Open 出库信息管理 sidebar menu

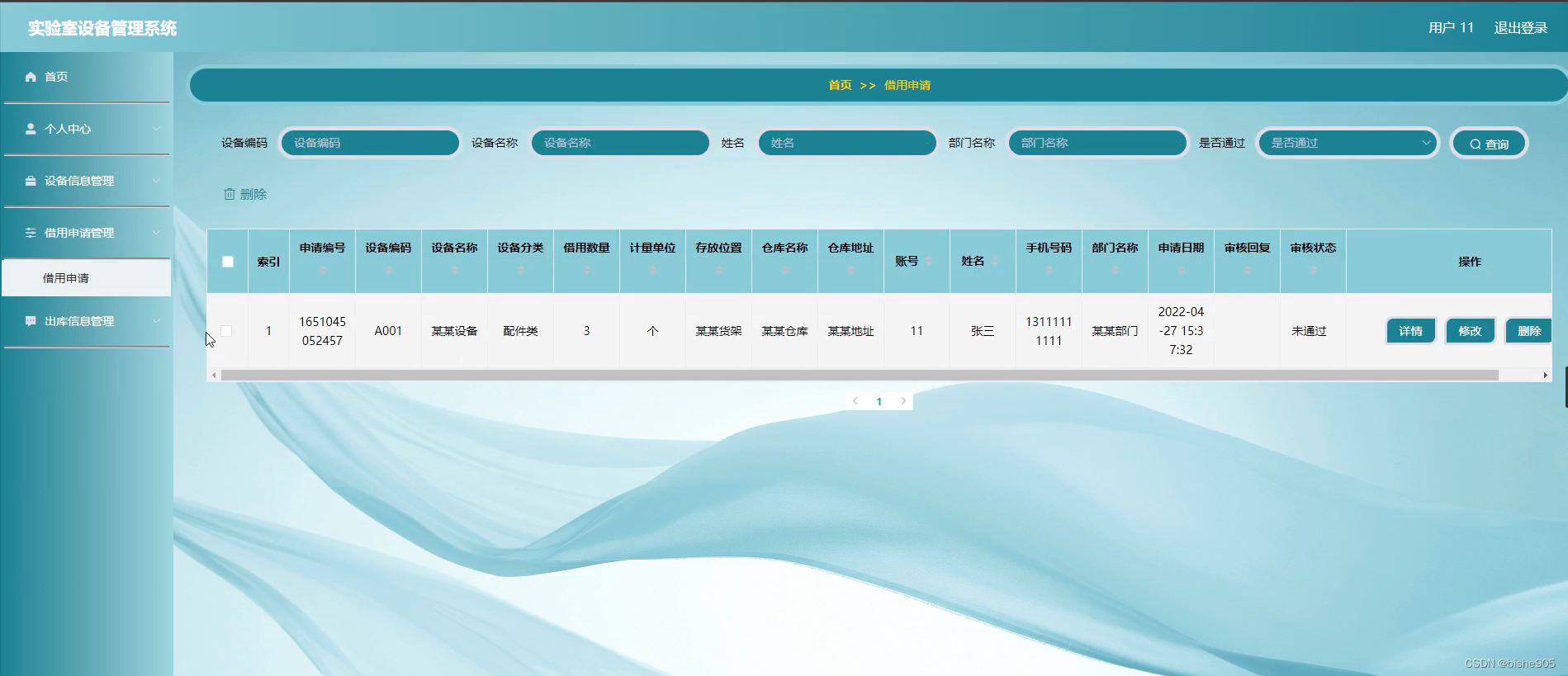tap(87, 321)
